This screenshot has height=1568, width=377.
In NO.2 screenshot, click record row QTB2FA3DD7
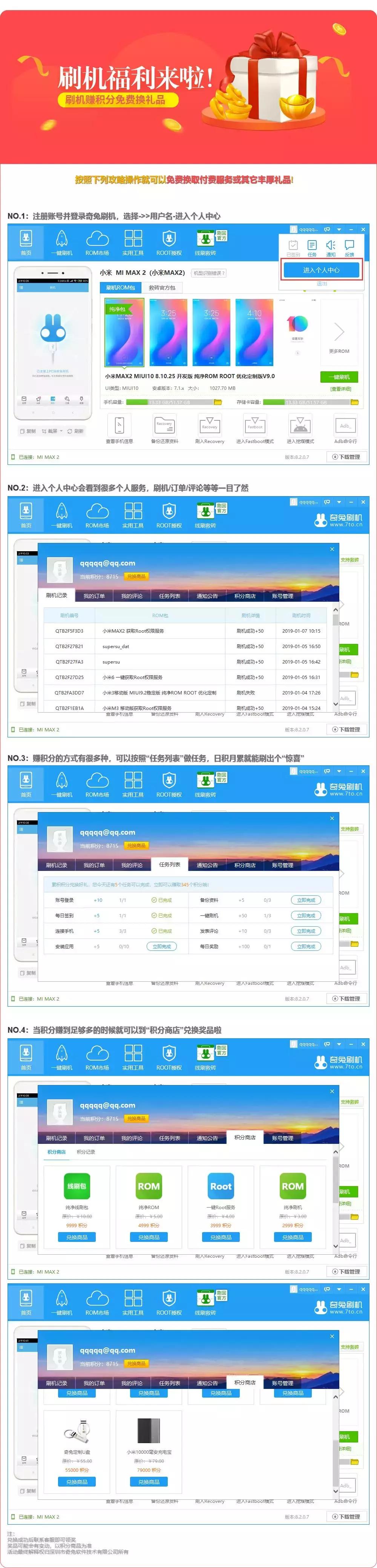point(185,693)
